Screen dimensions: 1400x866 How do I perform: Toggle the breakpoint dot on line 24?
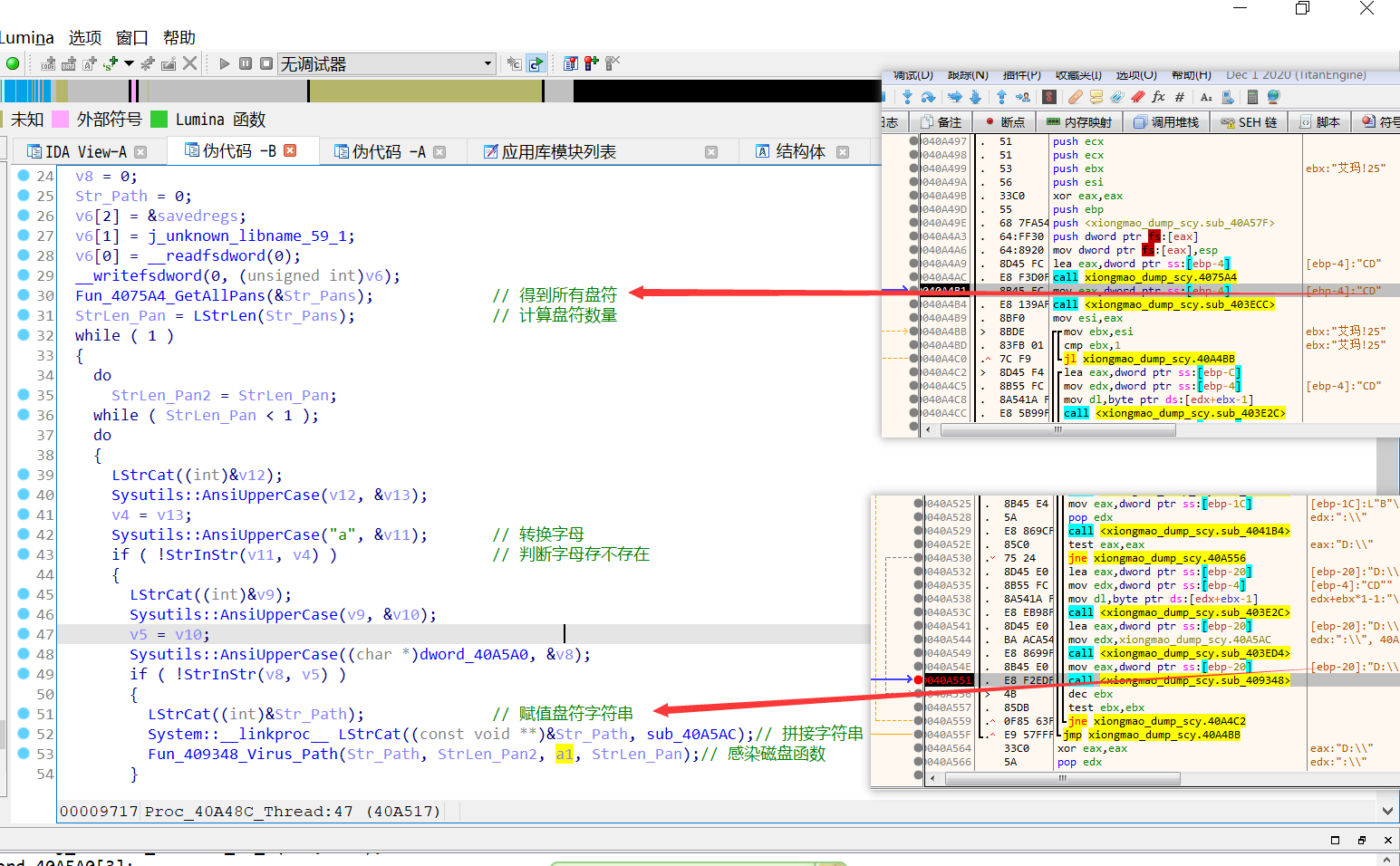pos(24,176)
